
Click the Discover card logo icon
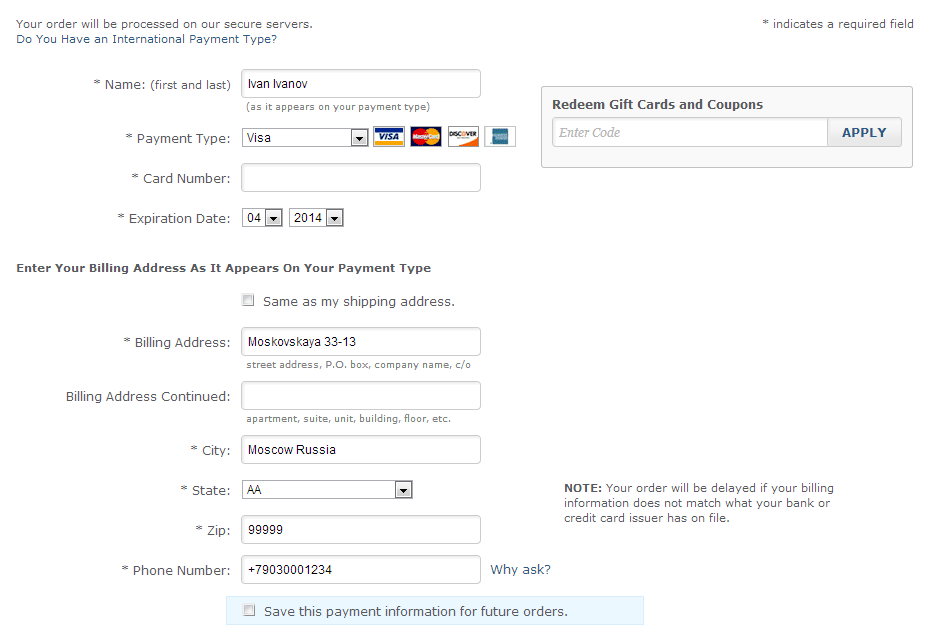coord(463,137)
